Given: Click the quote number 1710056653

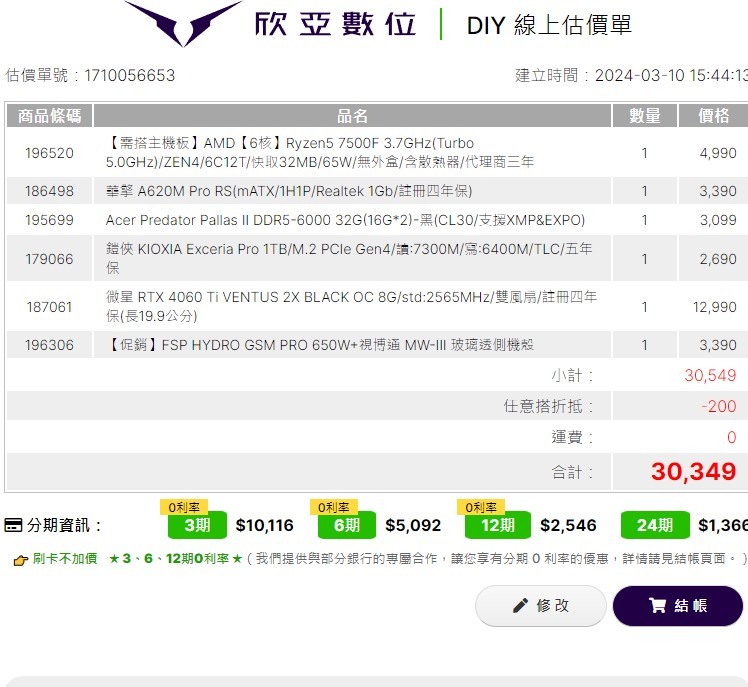Looking at the screenshot, I should pos(130,75).
